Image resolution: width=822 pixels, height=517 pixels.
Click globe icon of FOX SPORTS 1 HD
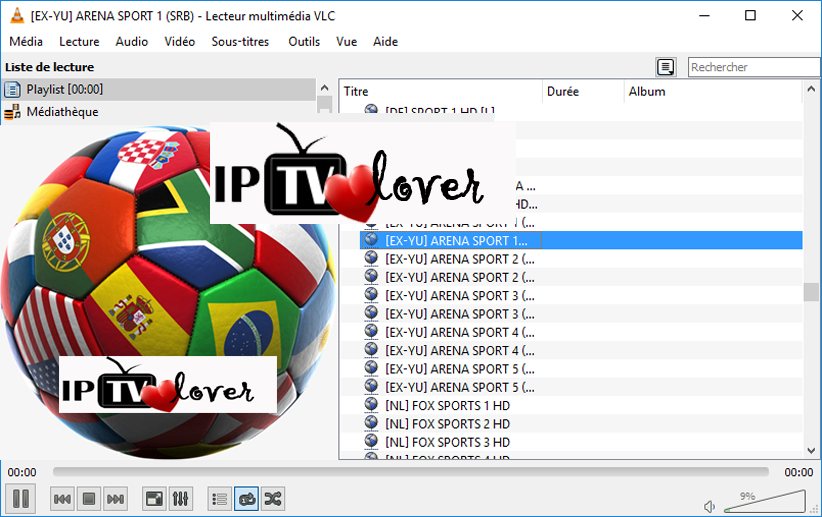371,404
